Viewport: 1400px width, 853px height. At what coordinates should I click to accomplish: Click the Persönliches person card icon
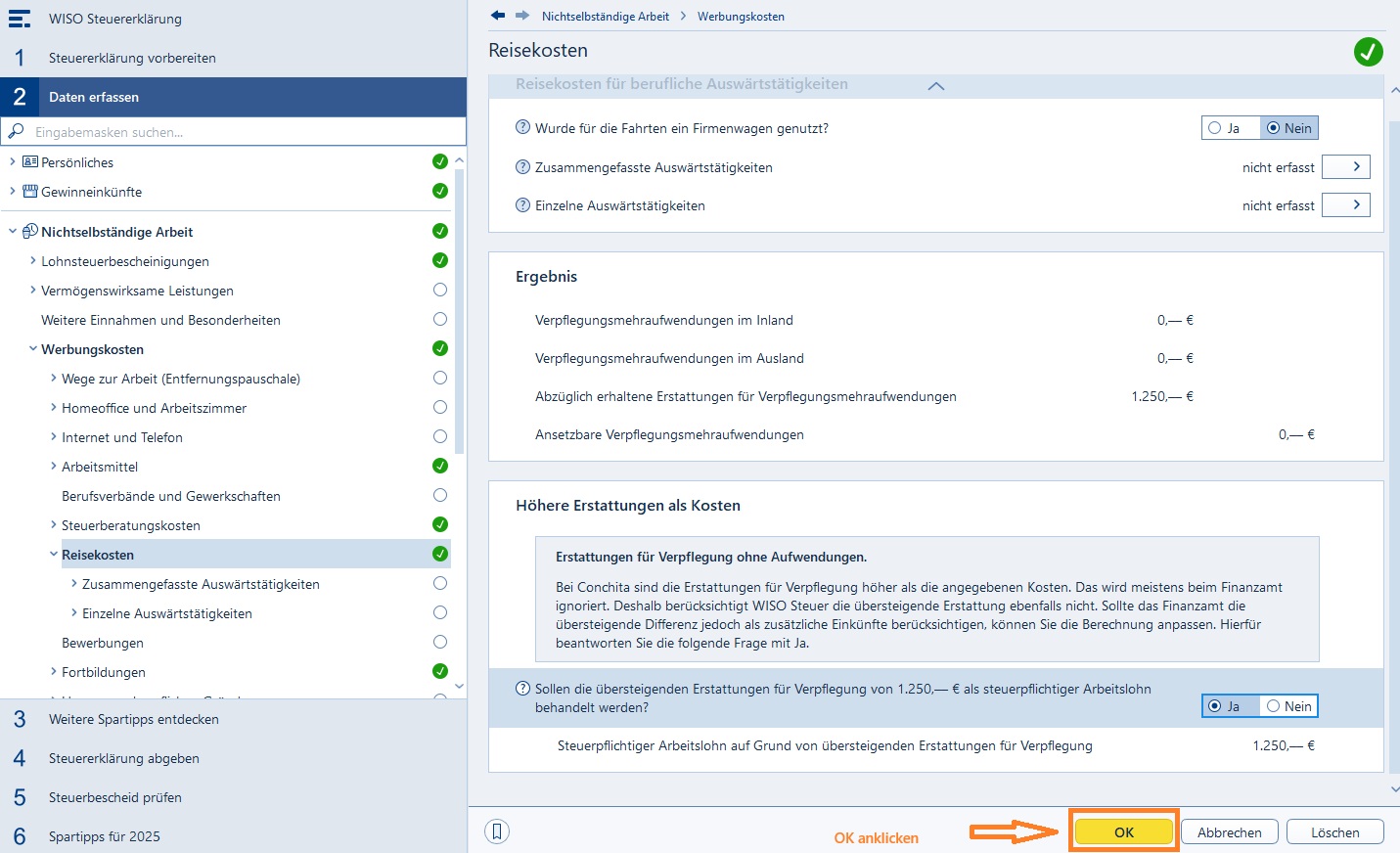pos(30,161)
